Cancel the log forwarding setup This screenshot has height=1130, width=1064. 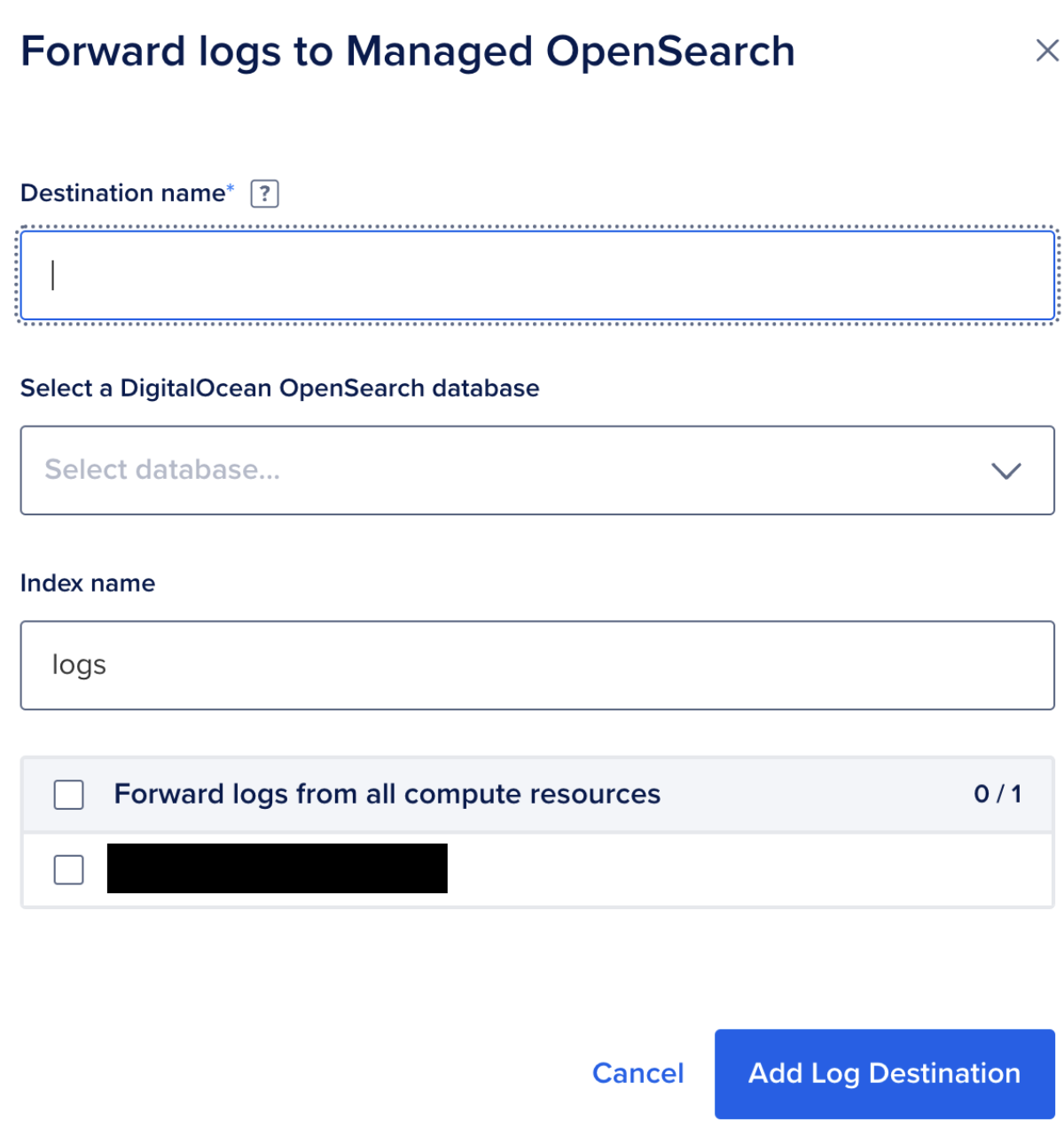[638, 1073]
